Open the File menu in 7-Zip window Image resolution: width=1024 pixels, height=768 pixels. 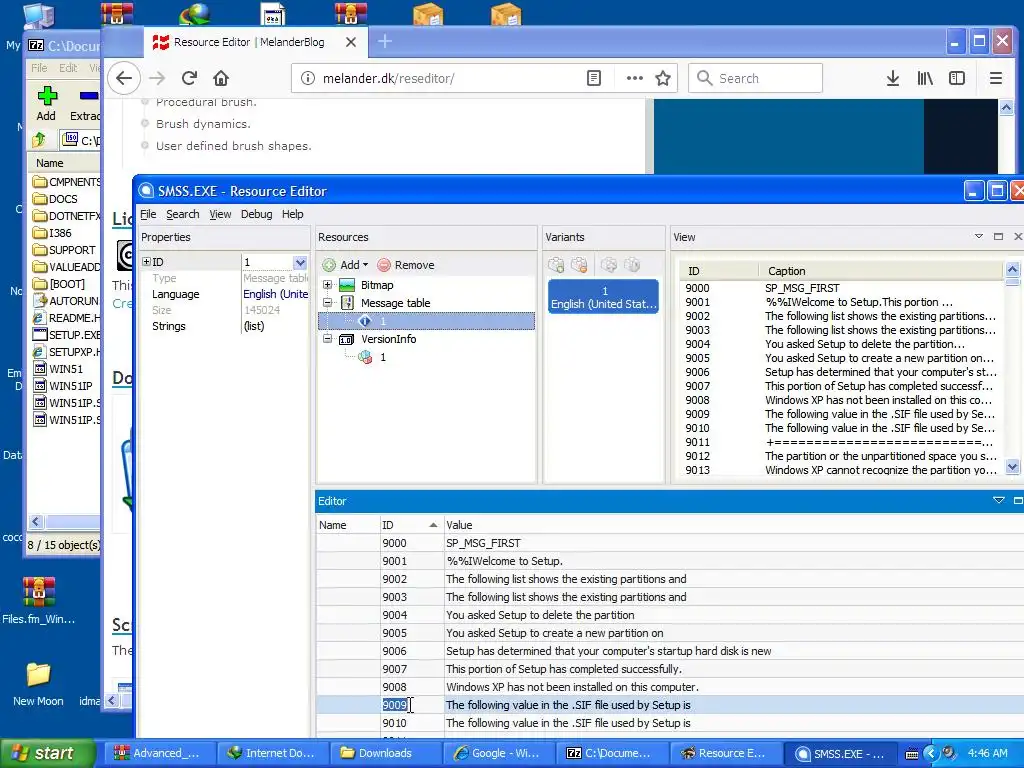click(39, 68)
